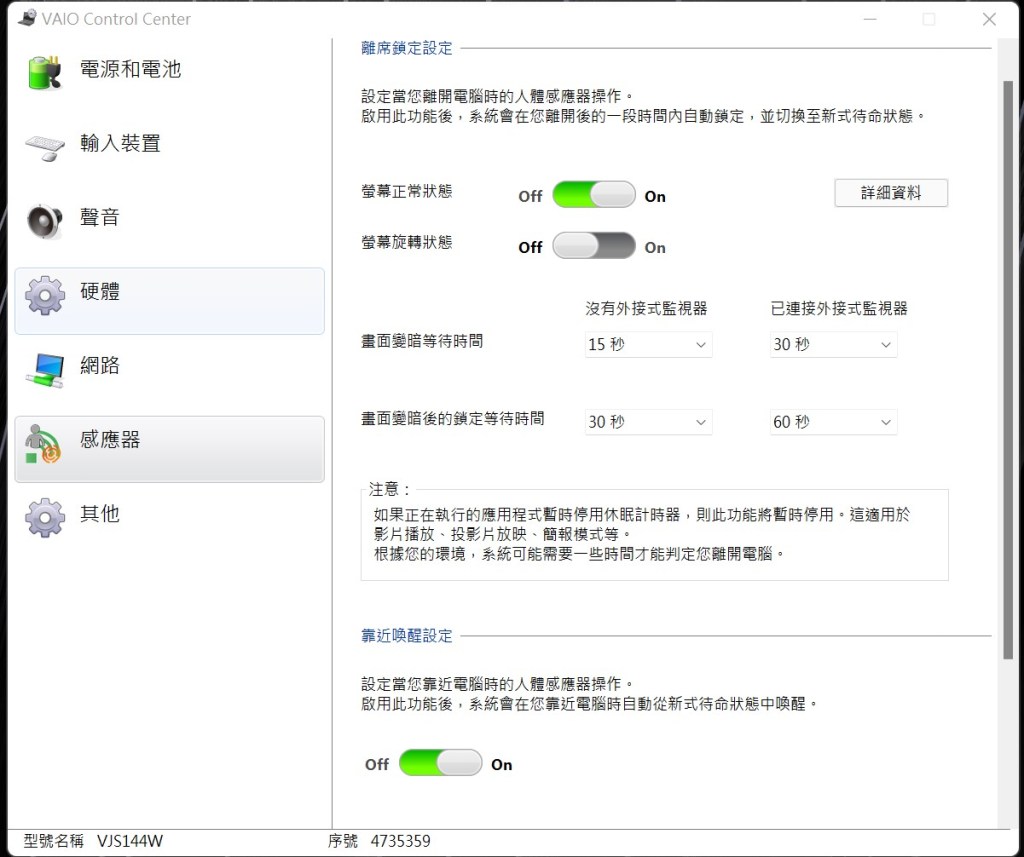Click the VAIO Control Center title bar icon
This screenshot has width=1024, height=857.
[x=26, y=19]
